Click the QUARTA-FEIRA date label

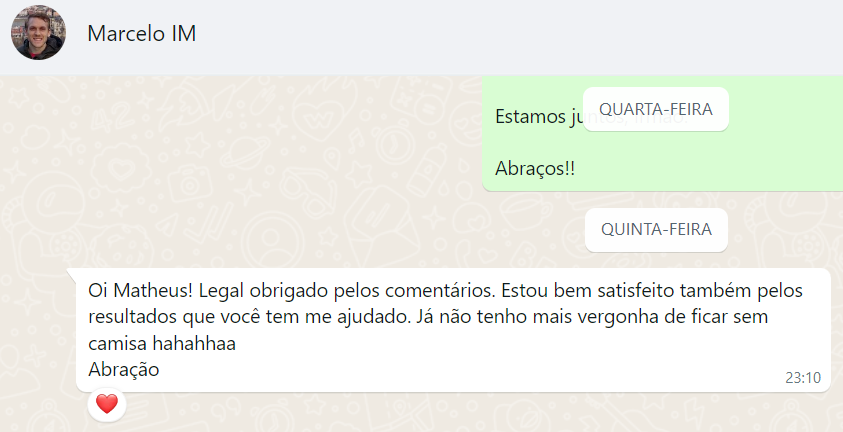[655, 110]
